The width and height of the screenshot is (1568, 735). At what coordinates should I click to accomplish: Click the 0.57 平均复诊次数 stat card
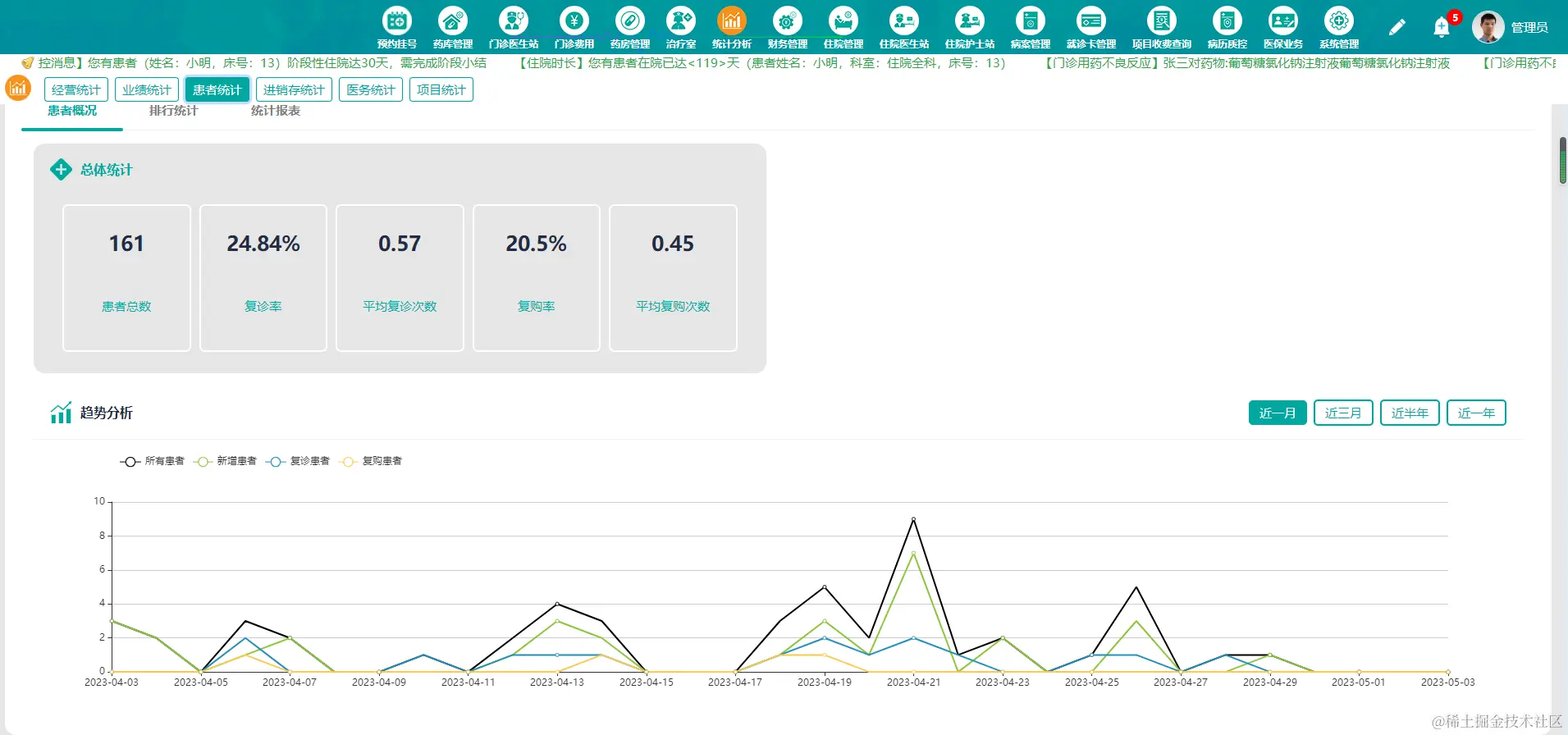[400, 278]
